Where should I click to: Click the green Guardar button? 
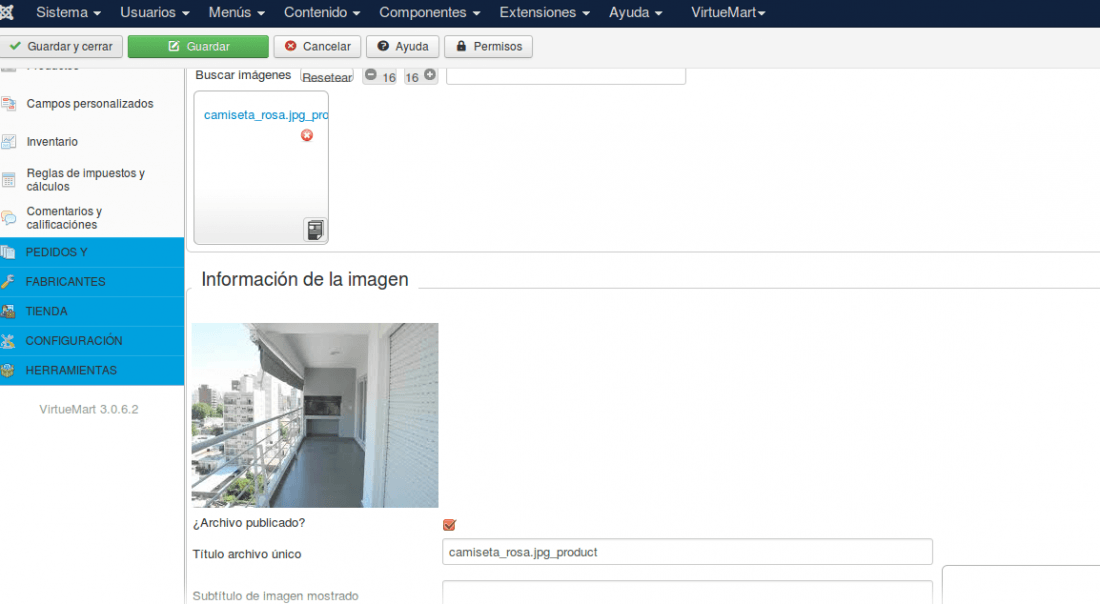click(x=198, y=46)
